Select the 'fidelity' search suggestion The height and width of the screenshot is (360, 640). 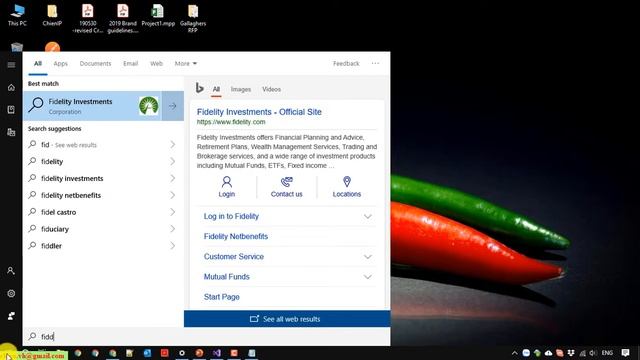click(103, 162)
